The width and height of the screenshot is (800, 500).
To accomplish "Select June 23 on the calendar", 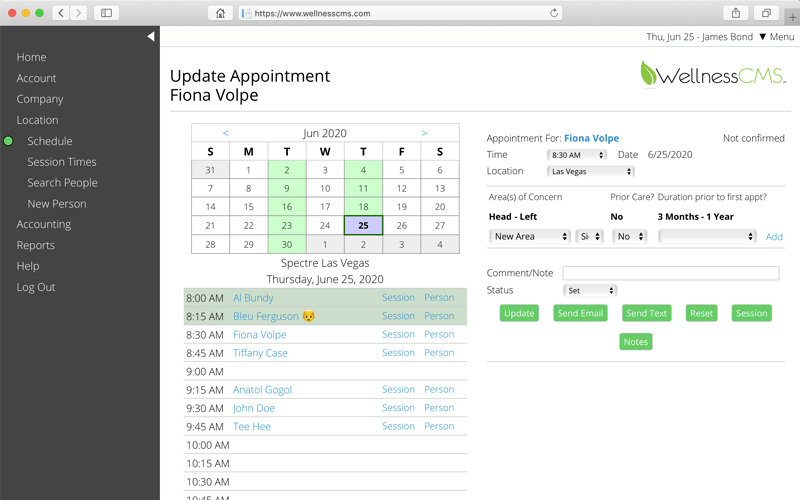I will [287, 226].
